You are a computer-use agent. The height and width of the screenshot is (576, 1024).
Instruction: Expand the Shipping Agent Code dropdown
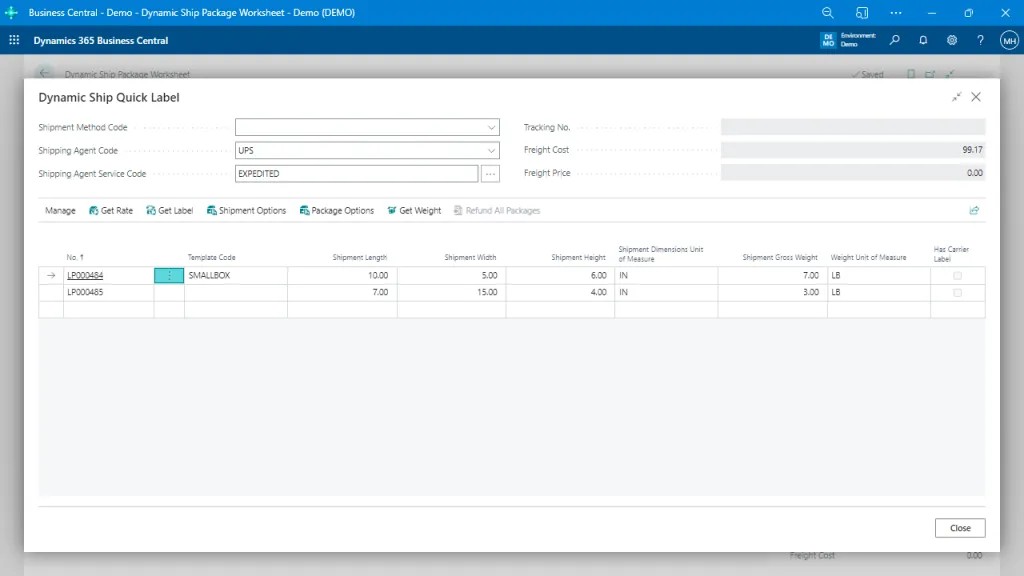pos(492,151)
